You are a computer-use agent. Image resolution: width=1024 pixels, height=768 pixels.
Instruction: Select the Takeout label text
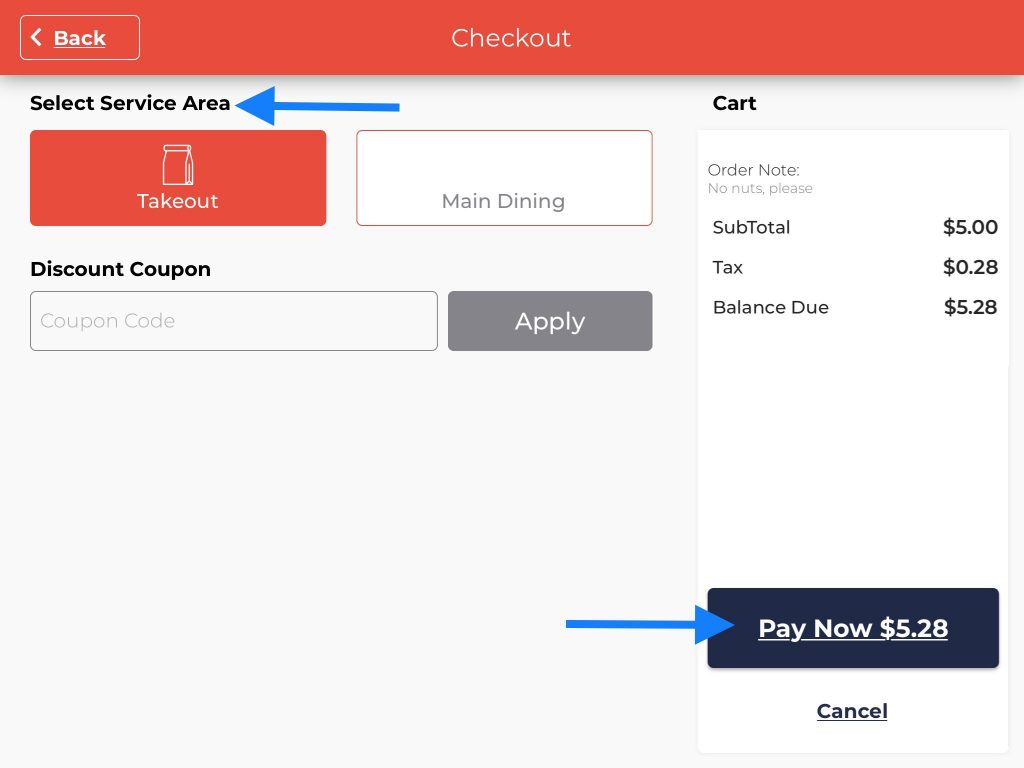click(x=178, y=201)
